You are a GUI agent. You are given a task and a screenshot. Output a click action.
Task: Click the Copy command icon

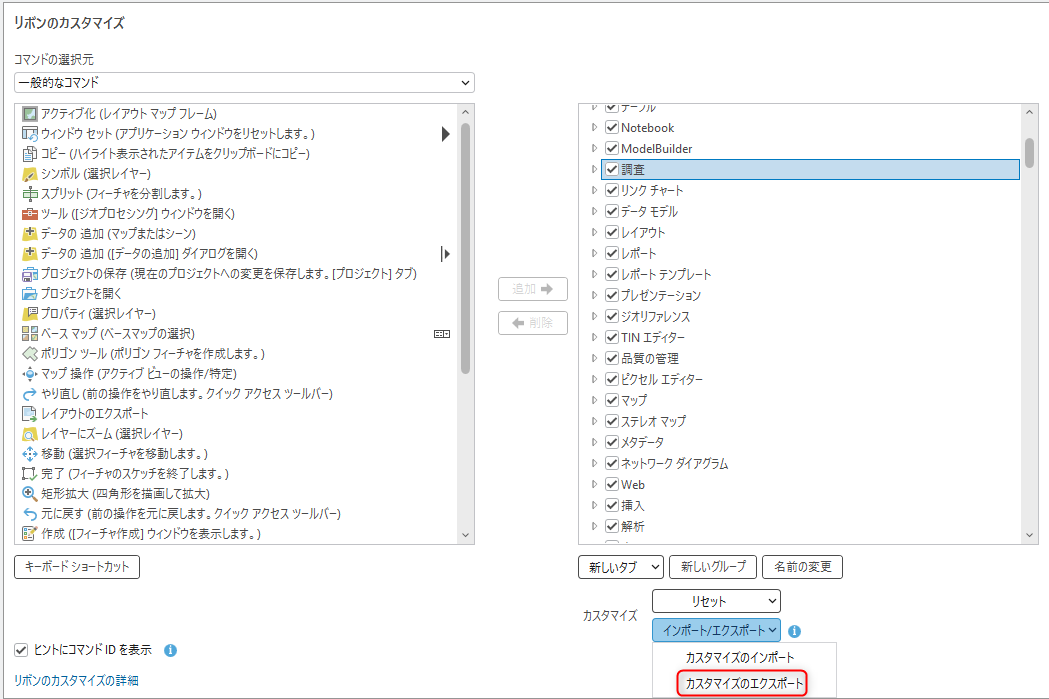click(29, 153)
